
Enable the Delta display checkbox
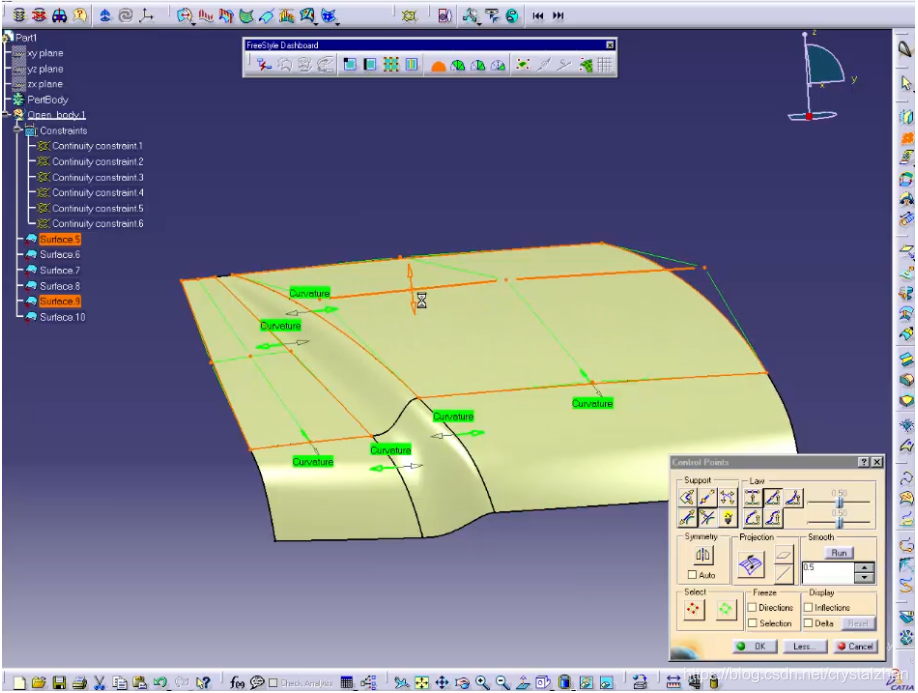(x=808, y=623)
